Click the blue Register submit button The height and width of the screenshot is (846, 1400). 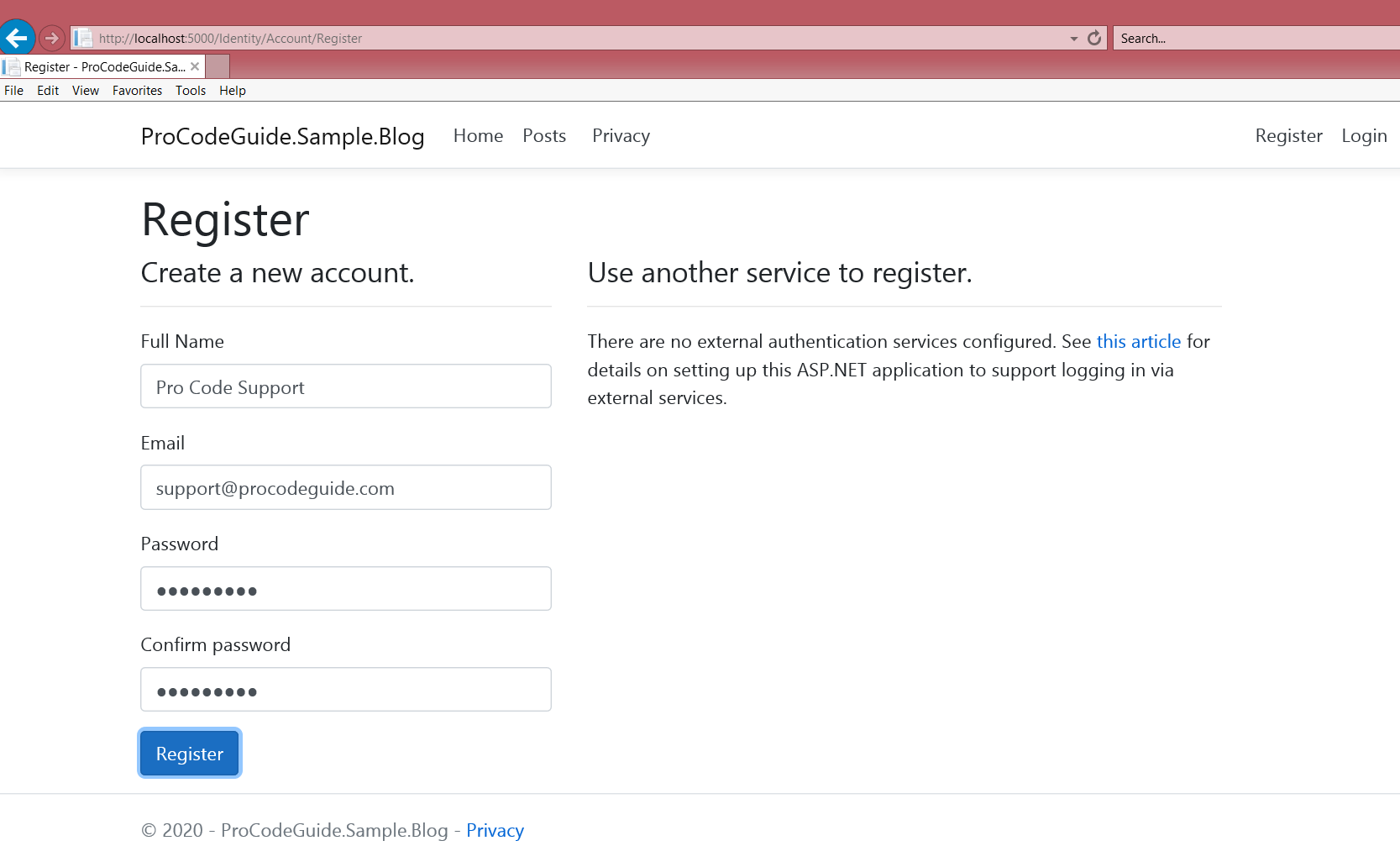pos(190,754)
